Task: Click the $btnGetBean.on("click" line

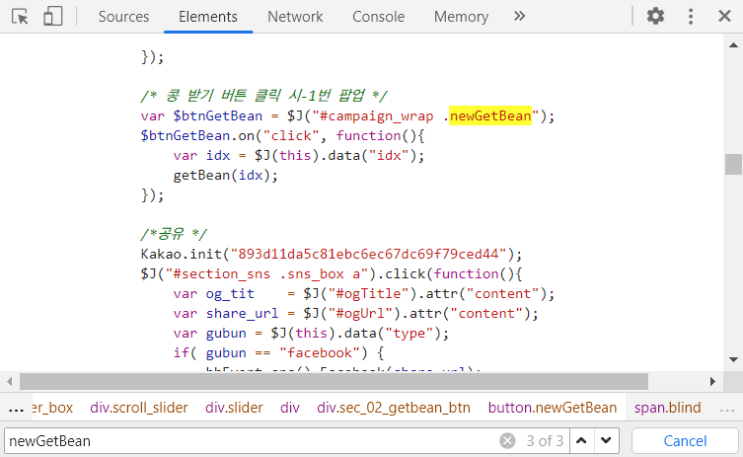Action: coord(282,136)
